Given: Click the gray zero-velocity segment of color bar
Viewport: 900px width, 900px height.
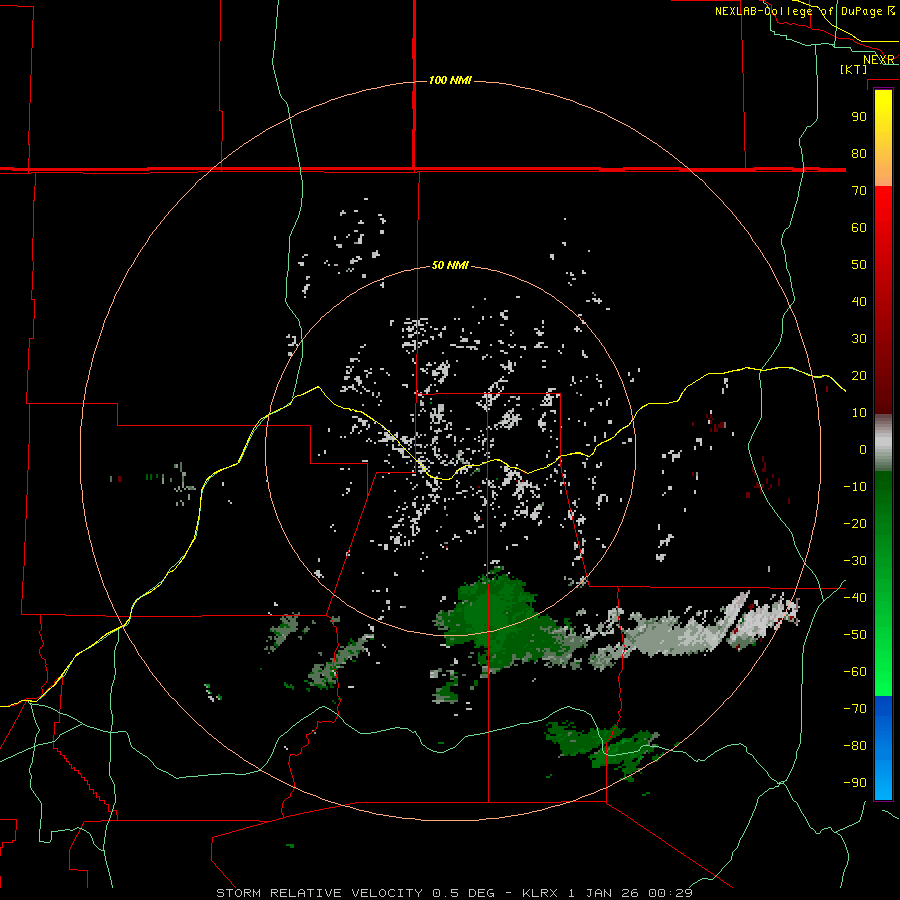Looking at the screenshot, I should tap(883, 442).
